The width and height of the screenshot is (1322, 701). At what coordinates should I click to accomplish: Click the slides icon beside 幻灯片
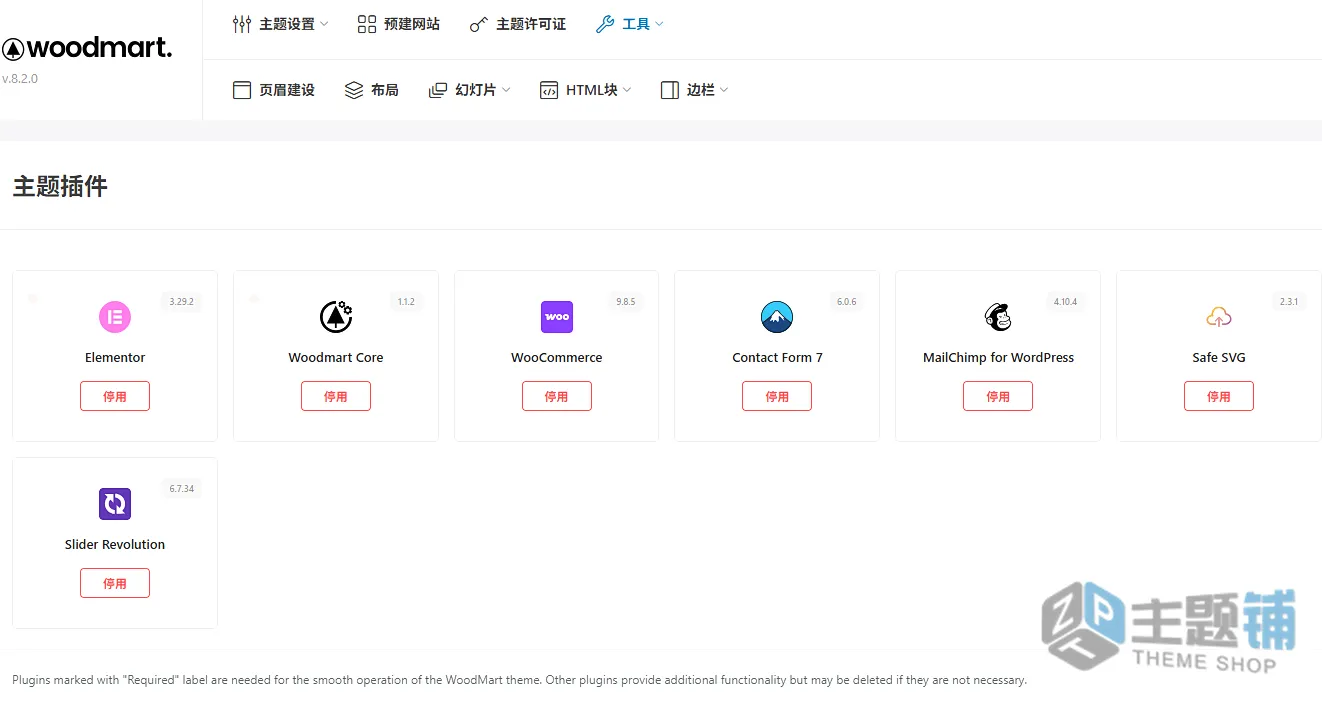(x=438, y=90)
